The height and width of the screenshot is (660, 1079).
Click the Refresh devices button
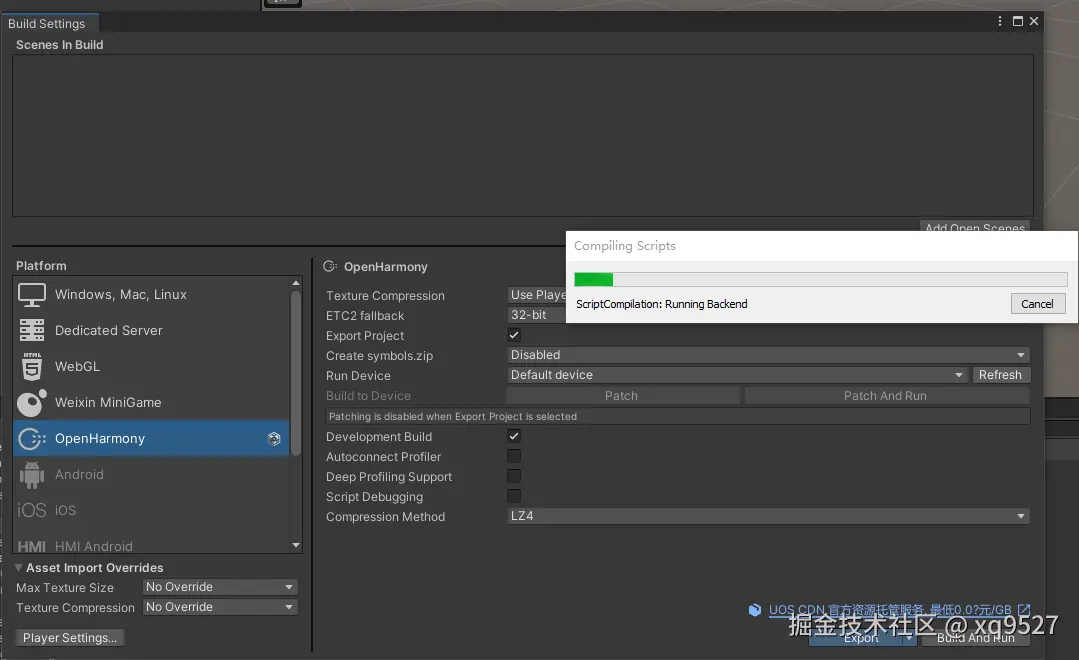click(1001, 375)
